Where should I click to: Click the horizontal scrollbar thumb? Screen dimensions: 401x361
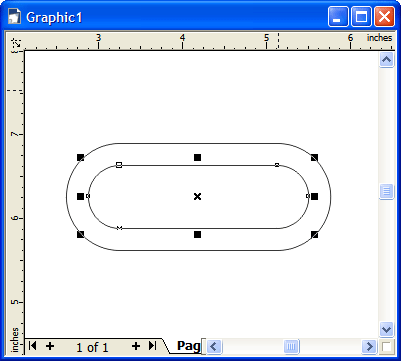(x=292, y=347)
